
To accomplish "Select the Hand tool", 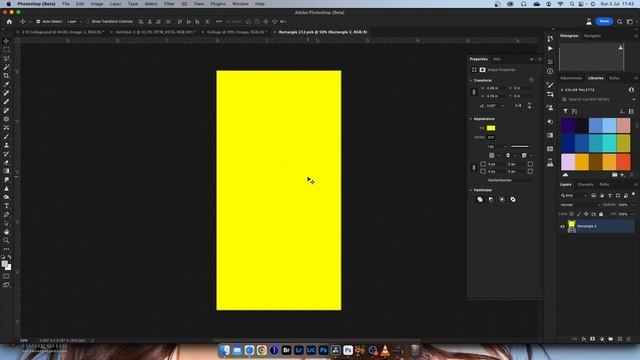I will pyautogui.click(x=6, y=232).
